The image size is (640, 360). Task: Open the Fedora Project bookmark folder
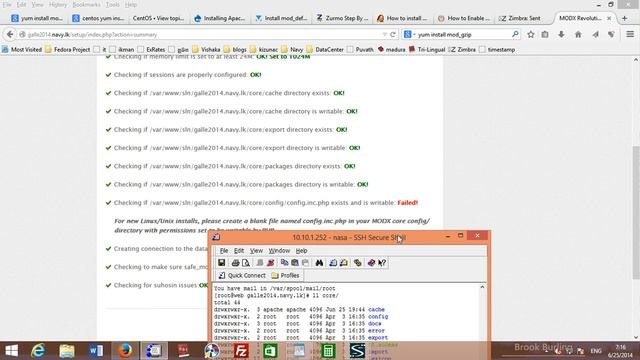[67, 49]
